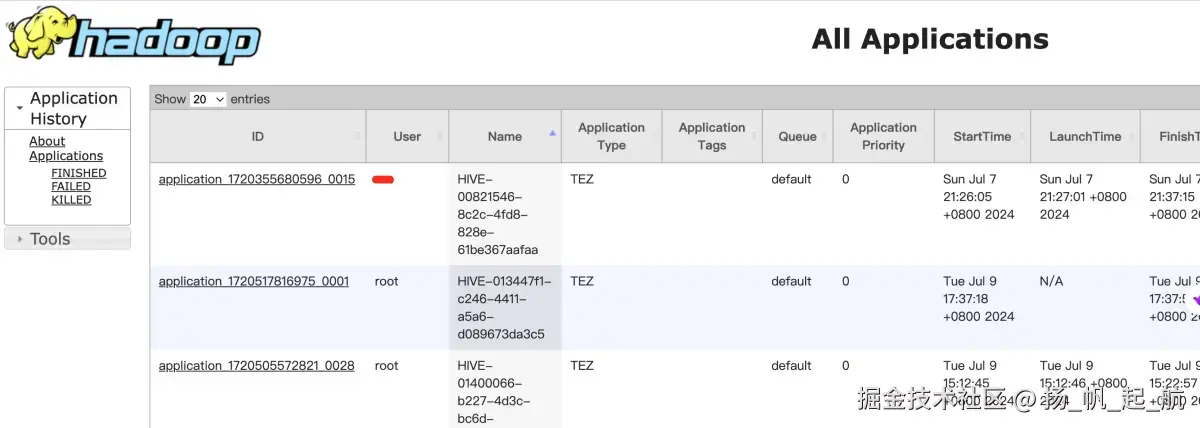Screen dimensions: 1200x428
Task: Show FAILED applications list
Action: pos(71,187)
